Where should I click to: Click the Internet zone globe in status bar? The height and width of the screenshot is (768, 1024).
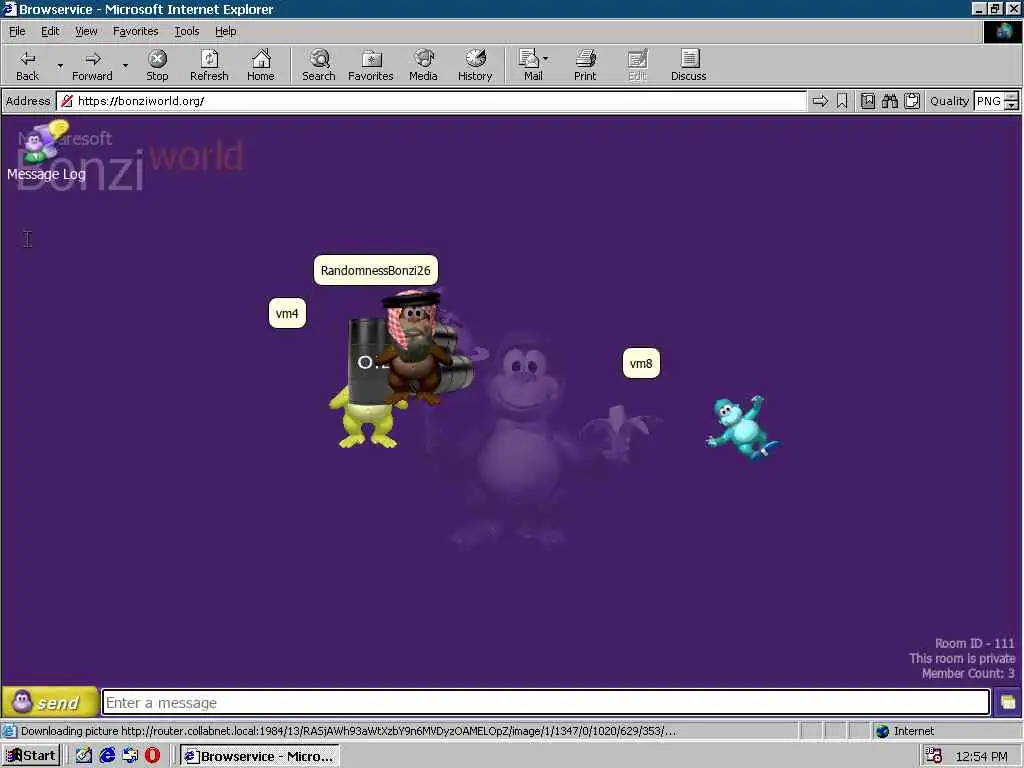pyautogui.click(x=882, y=731)
